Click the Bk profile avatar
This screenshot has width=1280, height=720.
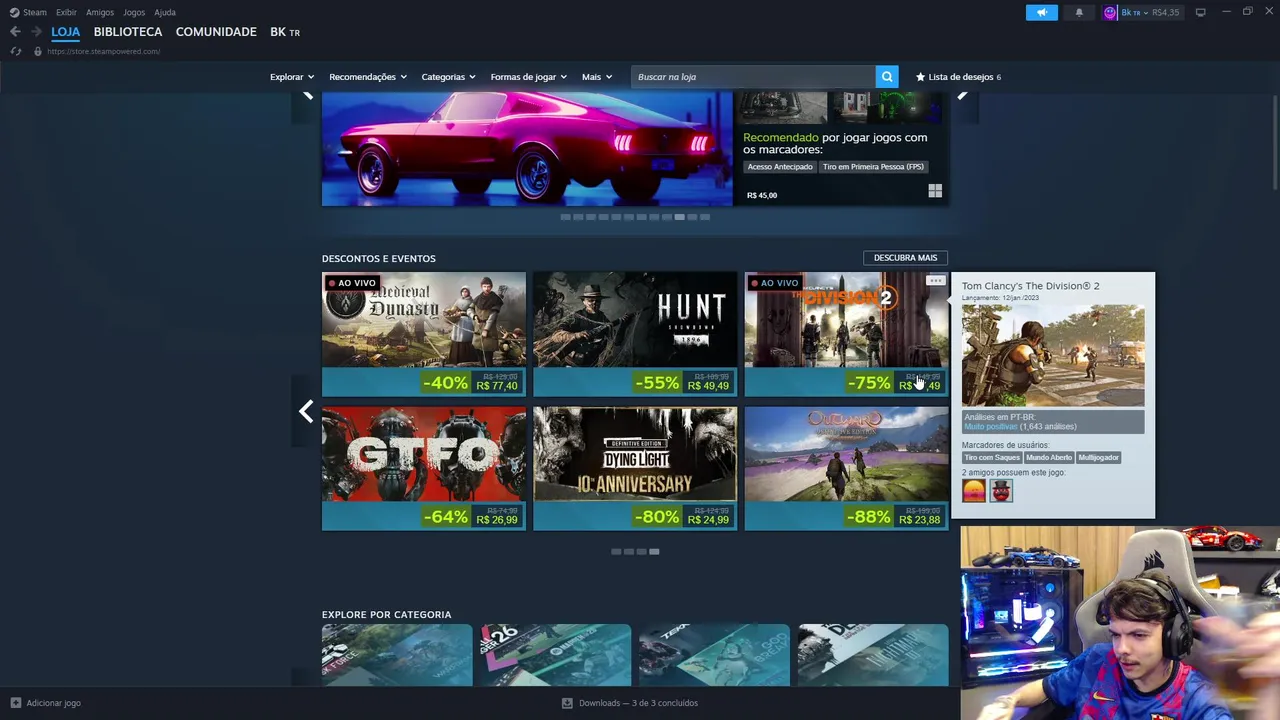[x=1110, y=12]
